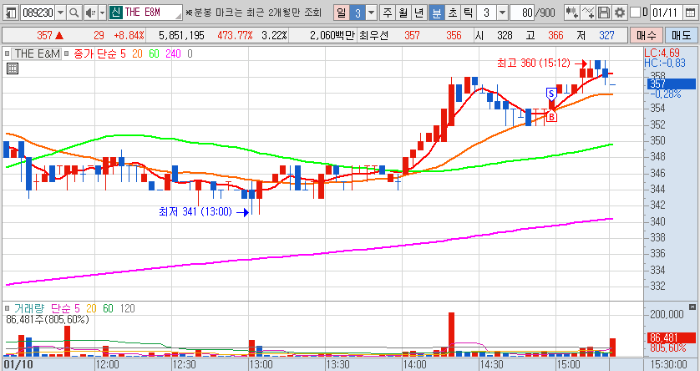Click the date field showing 01/11
The height and width of the screenshot is (371, 700).
[x=666, y=13]
